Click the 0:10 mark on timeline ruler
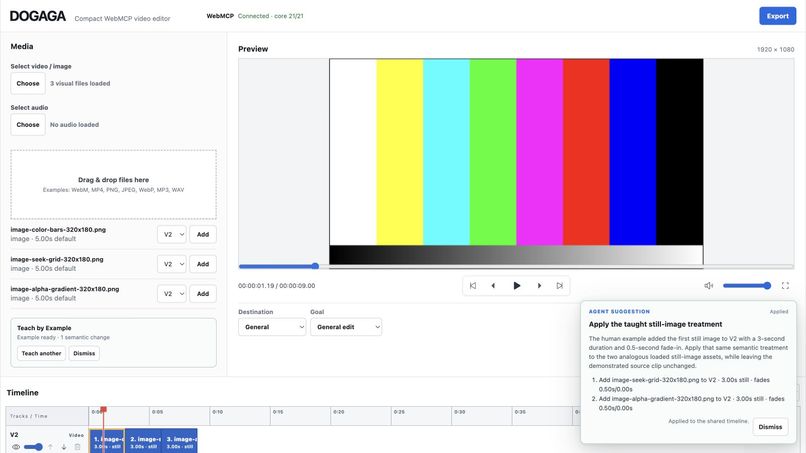Viewport: 806px width, 453px height. (x=217, y=412)
